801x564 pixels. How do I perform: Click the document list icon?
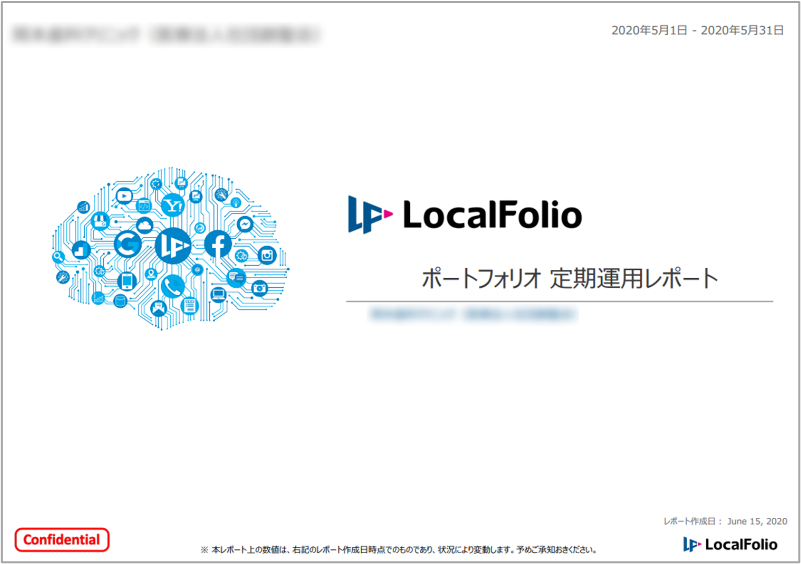point(190,306)
